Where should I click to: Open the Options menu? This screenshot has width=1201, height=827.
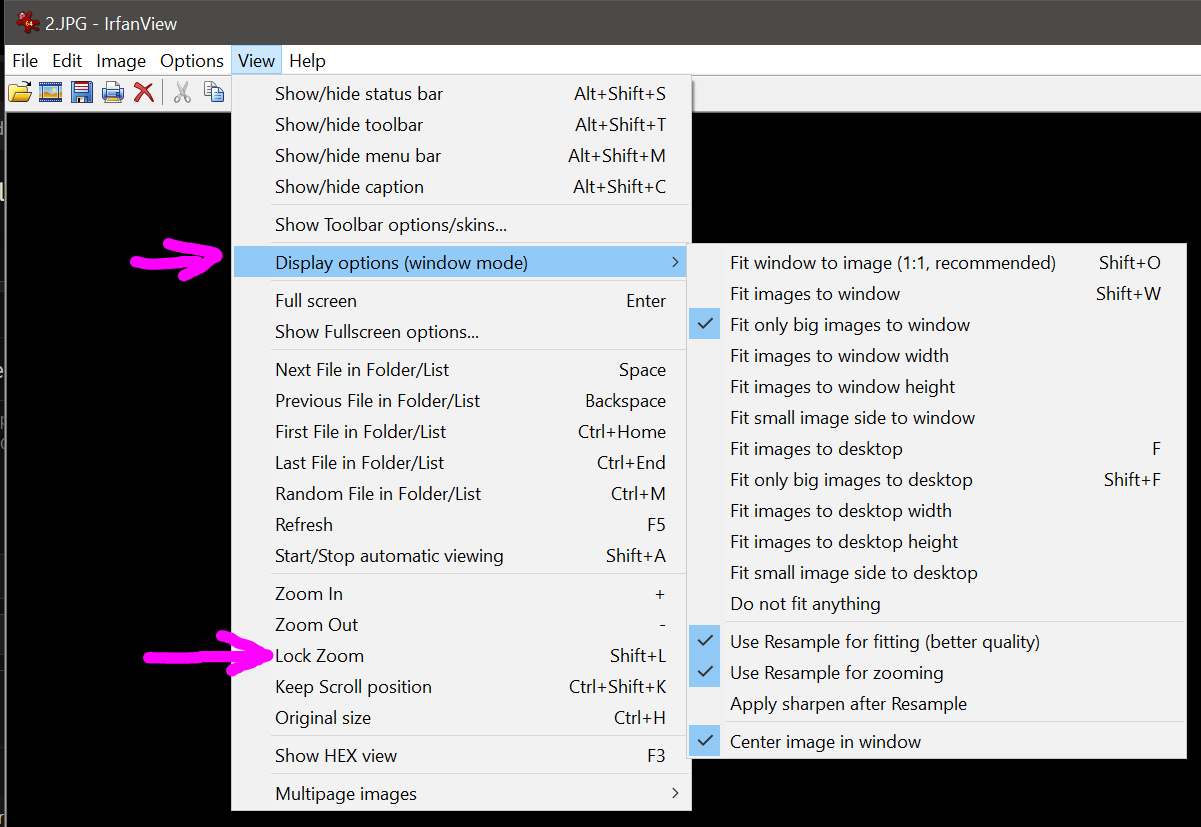(192, 61)
